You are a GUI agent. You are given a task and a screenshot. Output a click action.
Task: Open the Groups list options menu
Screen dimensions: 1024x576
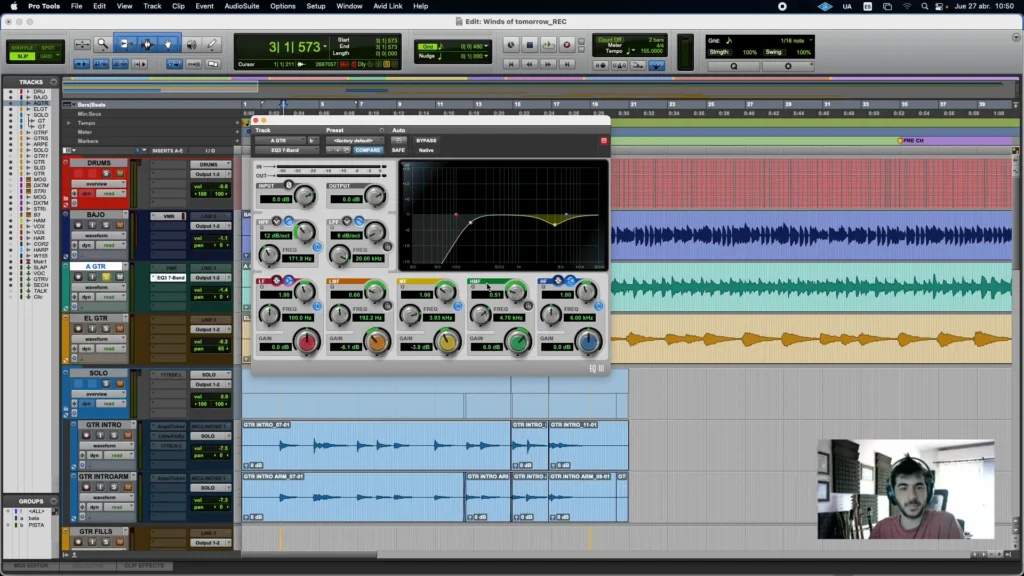click(x=54, y=502)
